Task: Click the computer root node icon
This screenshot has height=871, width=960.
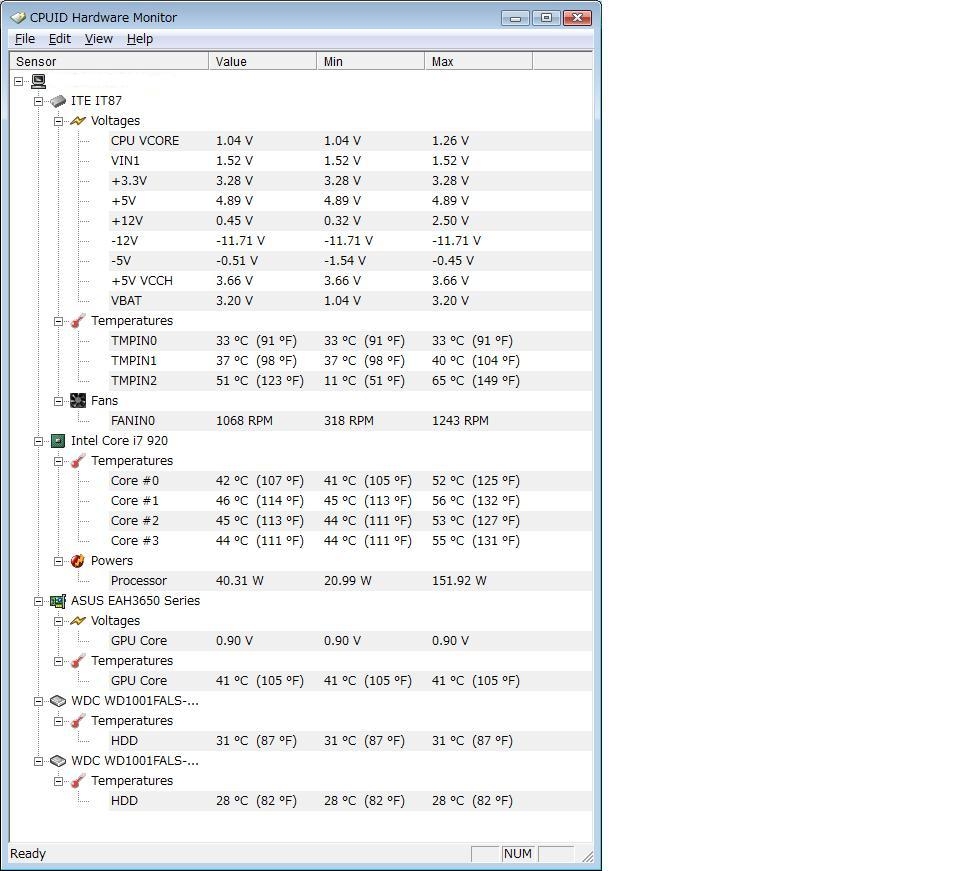Action: coord(39,81)
